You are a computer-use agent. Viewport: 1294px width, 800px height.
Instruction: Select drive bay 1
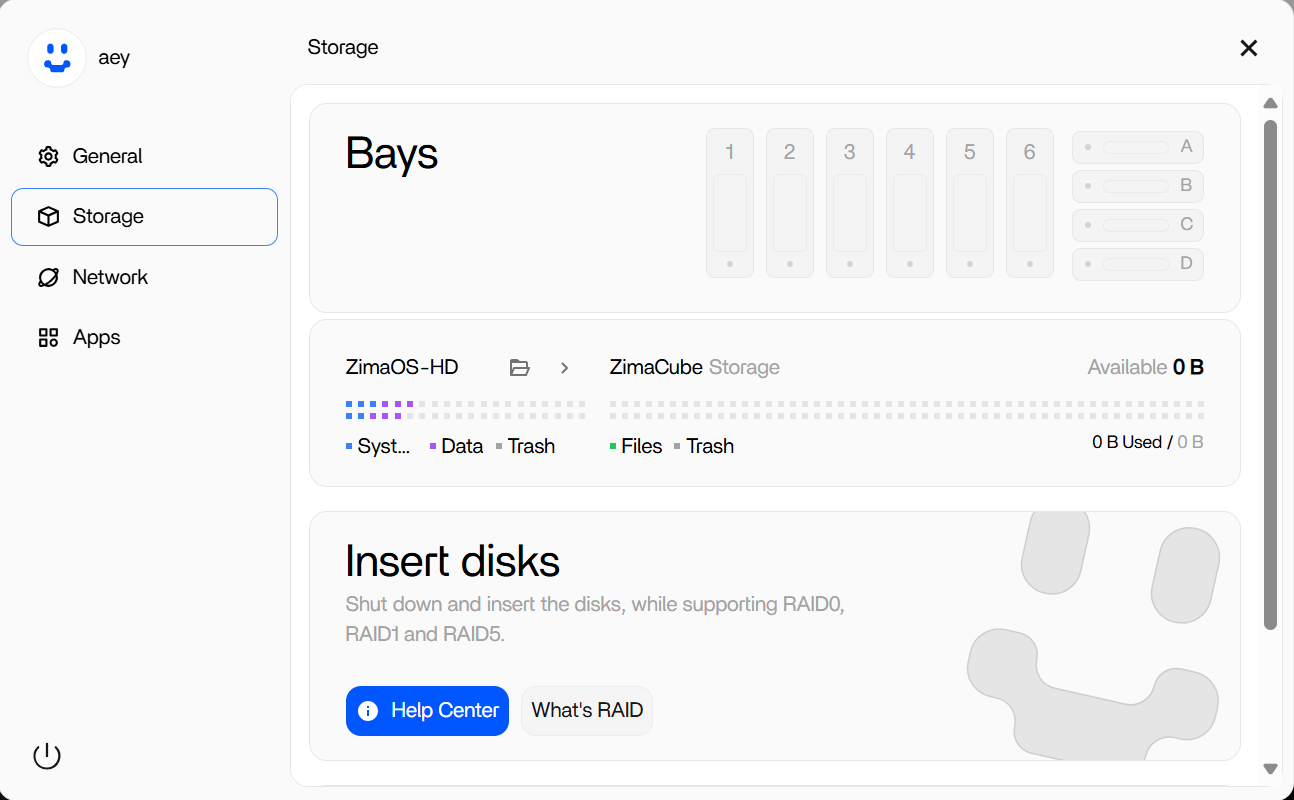point(730,203)
